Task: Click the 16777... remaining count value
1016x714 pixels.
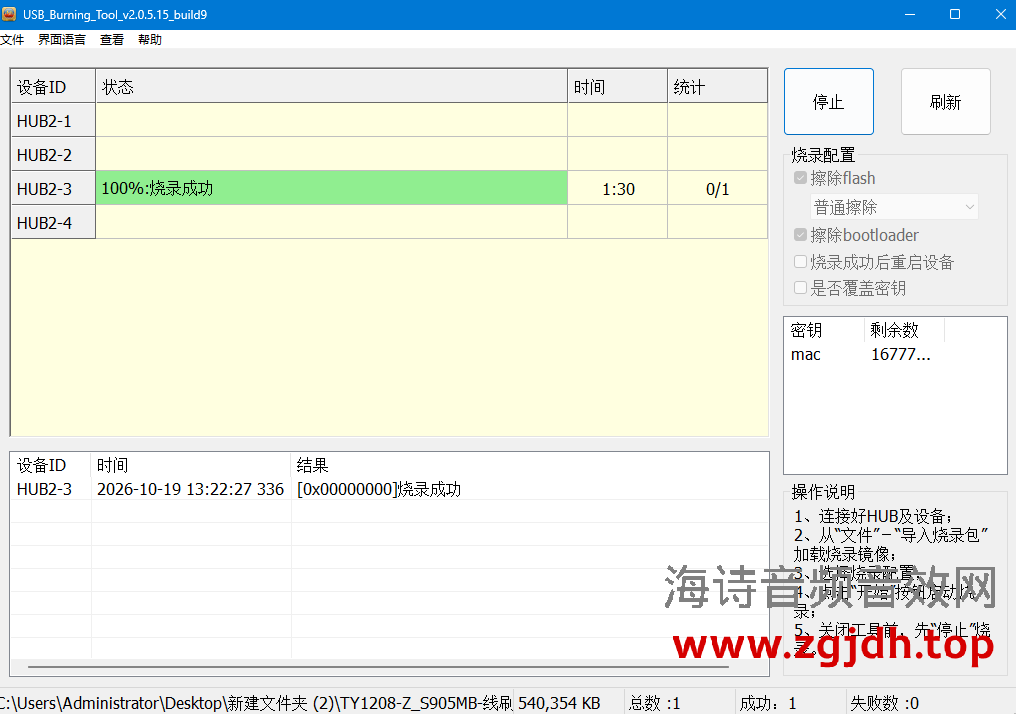Action: (x=901, y=354)
